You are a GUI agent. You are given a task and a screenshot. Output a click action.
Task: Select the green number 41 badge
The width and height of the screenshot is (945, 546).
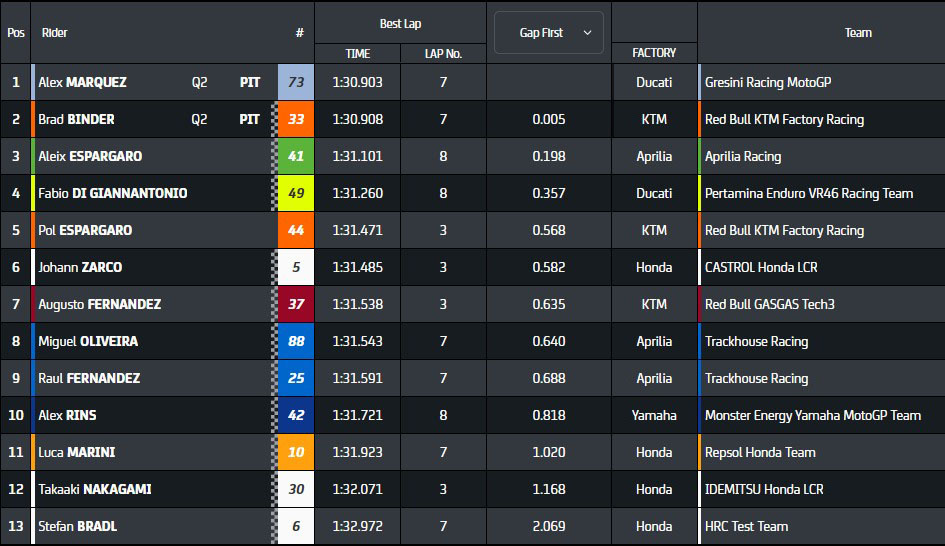295,156
